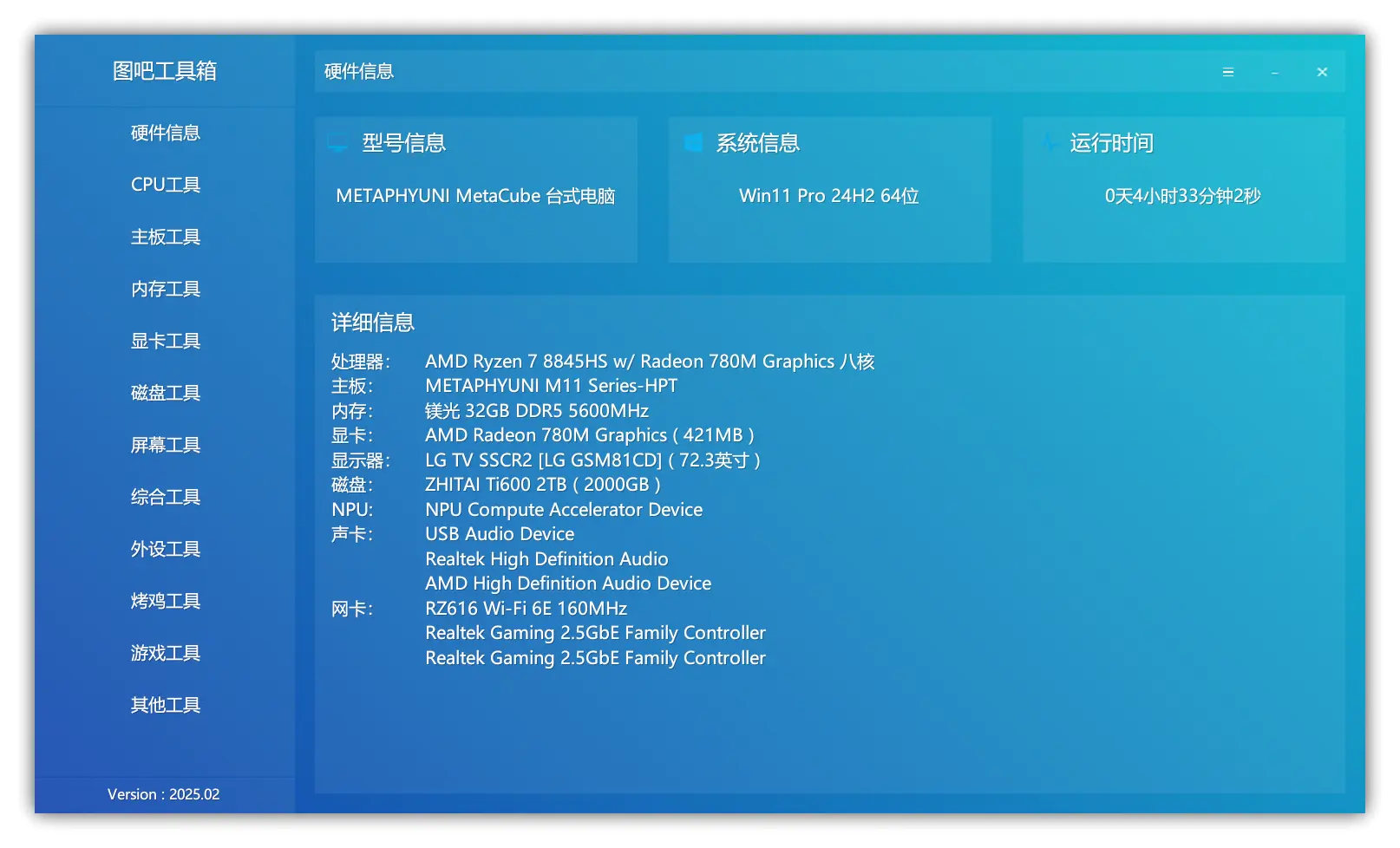The image size is (1400, 848).
Task: Click Realtek High Definition Audio line
Action: click(546, 559)
